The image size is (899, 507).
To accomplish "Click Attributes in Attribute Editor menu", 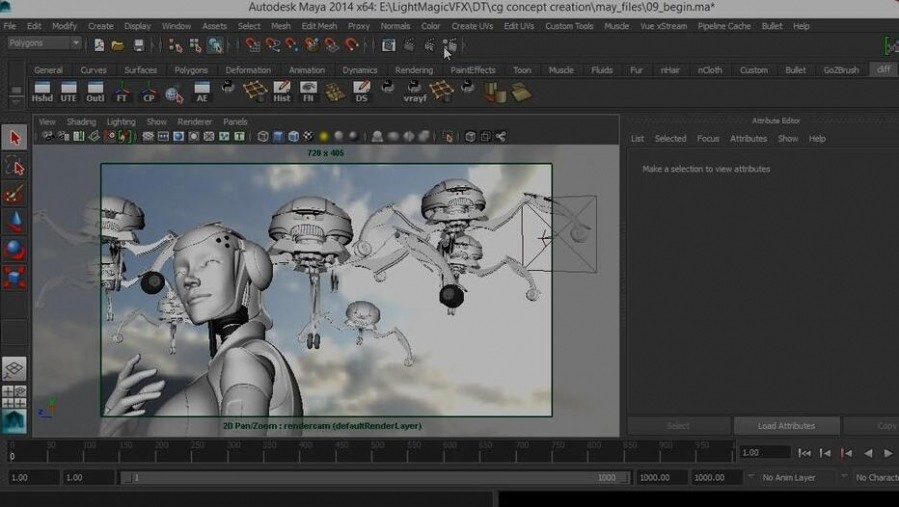I will (x=748, y=139).
